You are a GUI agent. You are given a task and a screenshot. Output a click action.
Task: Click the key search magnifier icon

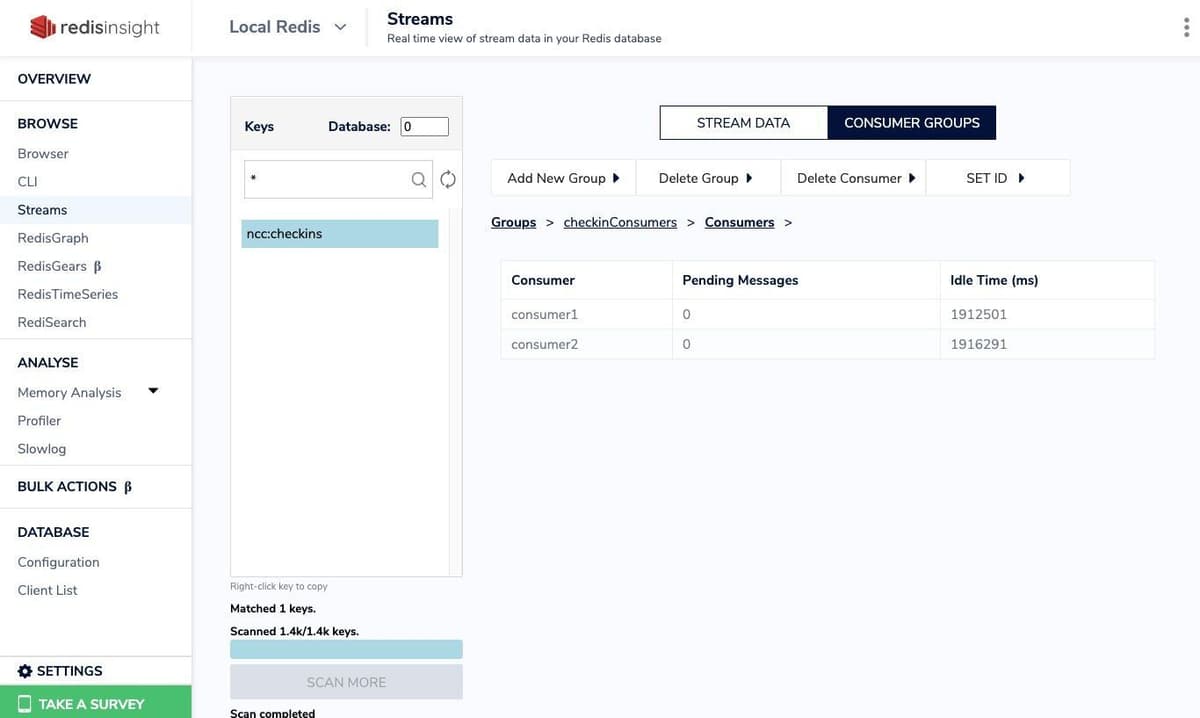coord(419,179)
